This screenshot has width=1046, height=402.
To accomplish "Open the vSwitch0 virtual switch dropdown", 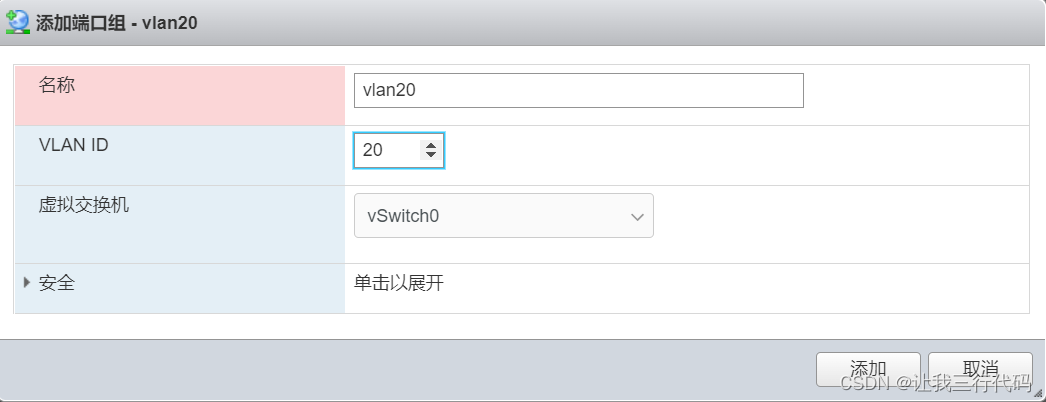I will click(504, 215).
